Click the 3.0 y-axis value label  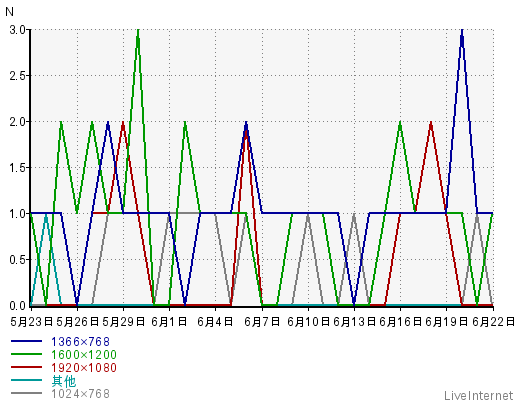click(18, 30)
